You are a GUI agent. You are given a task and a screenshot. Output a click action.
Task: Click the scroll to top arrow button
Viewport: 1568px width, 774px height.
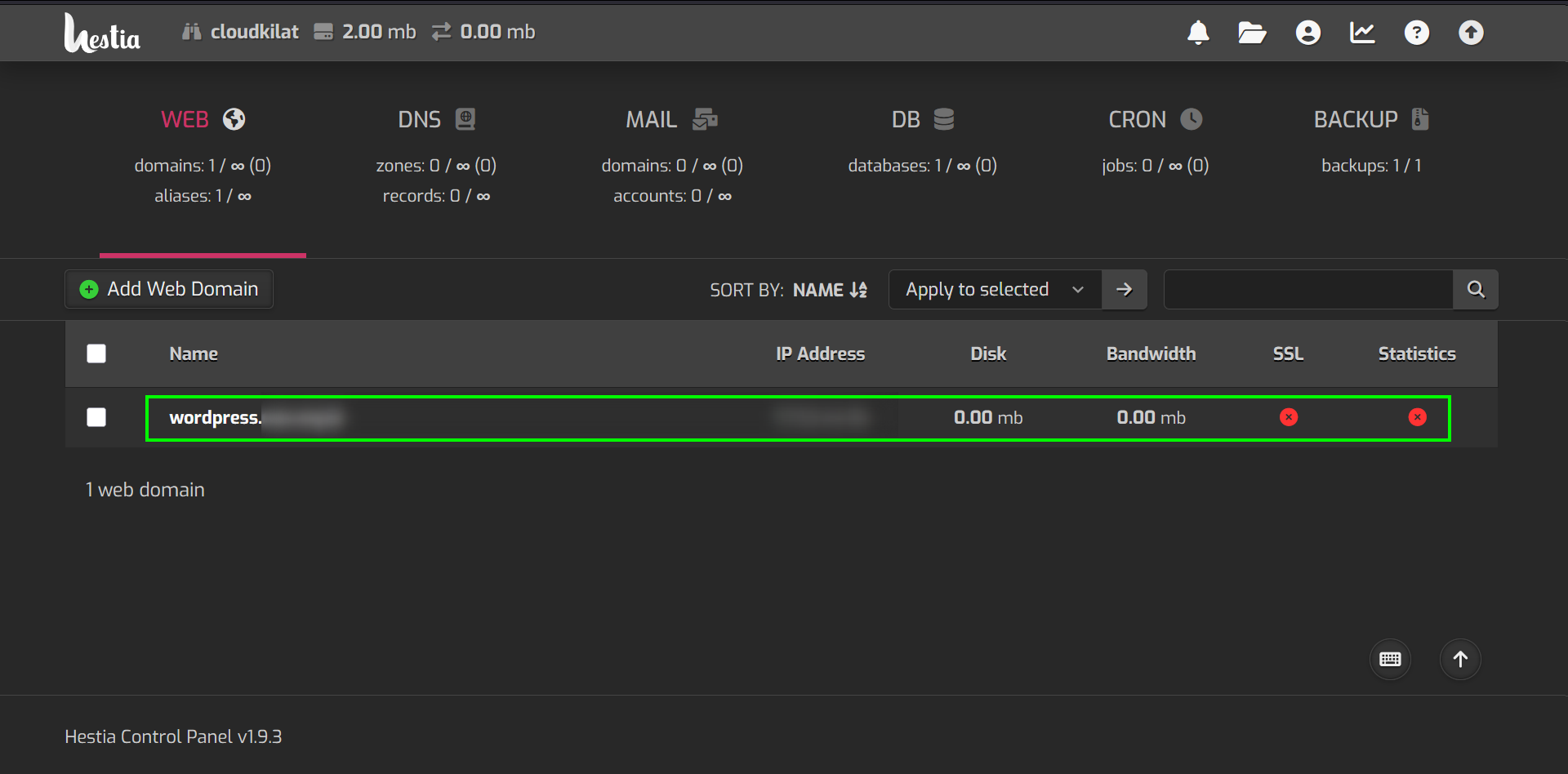click(x=1460, y=659)
